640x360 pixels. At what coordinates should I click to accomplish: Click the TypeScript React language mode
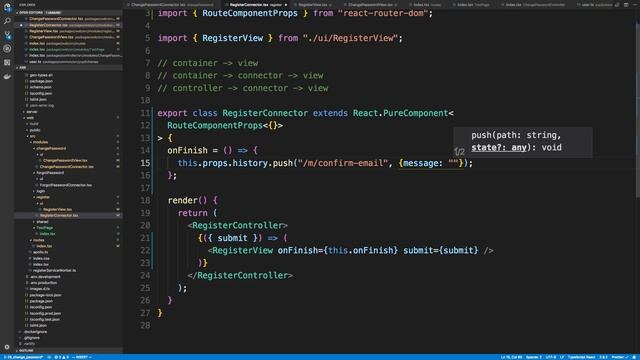tap(582, 357)
